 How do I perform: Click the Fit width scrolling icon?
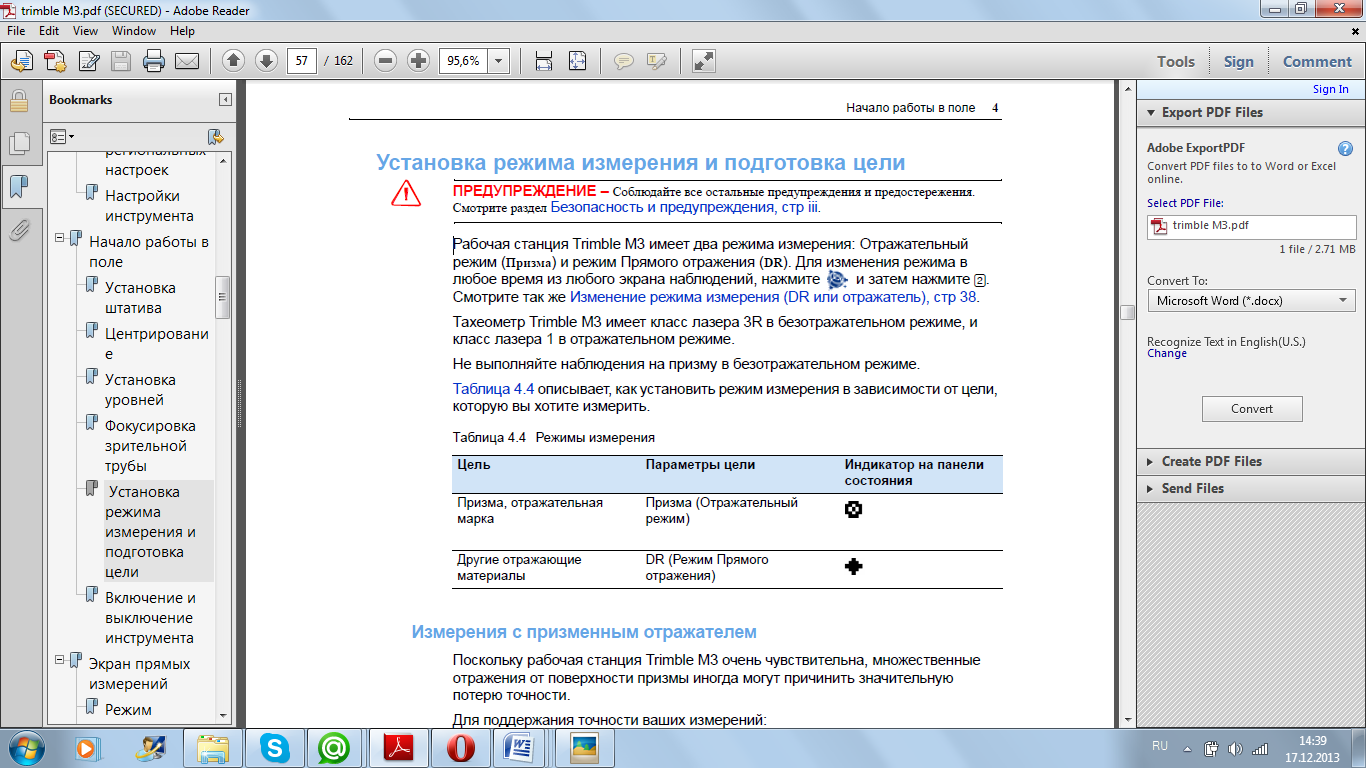pos(543,61)
